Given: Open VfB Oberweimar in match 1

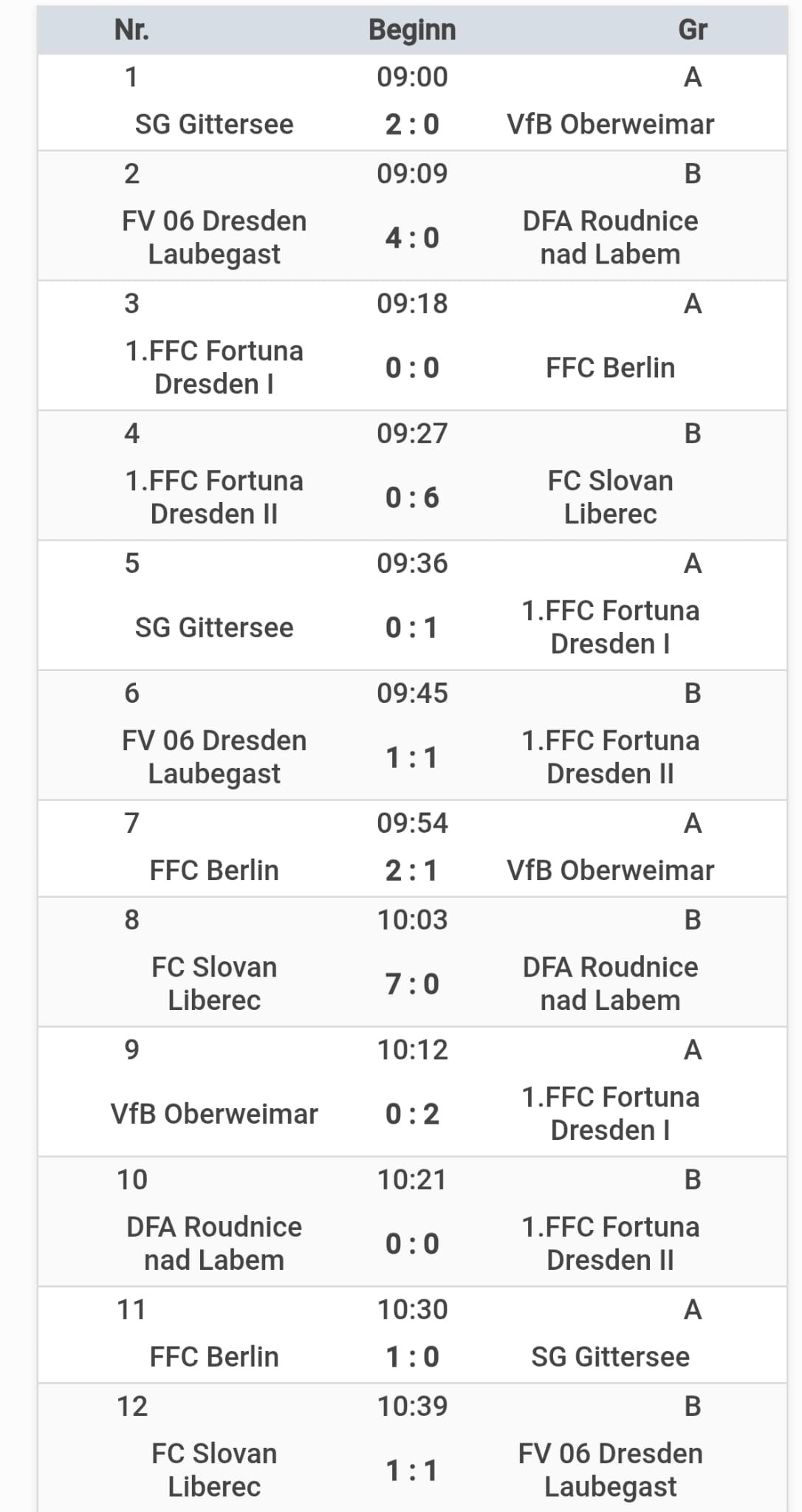Looking at the screenshot, I should pos(610,124).
